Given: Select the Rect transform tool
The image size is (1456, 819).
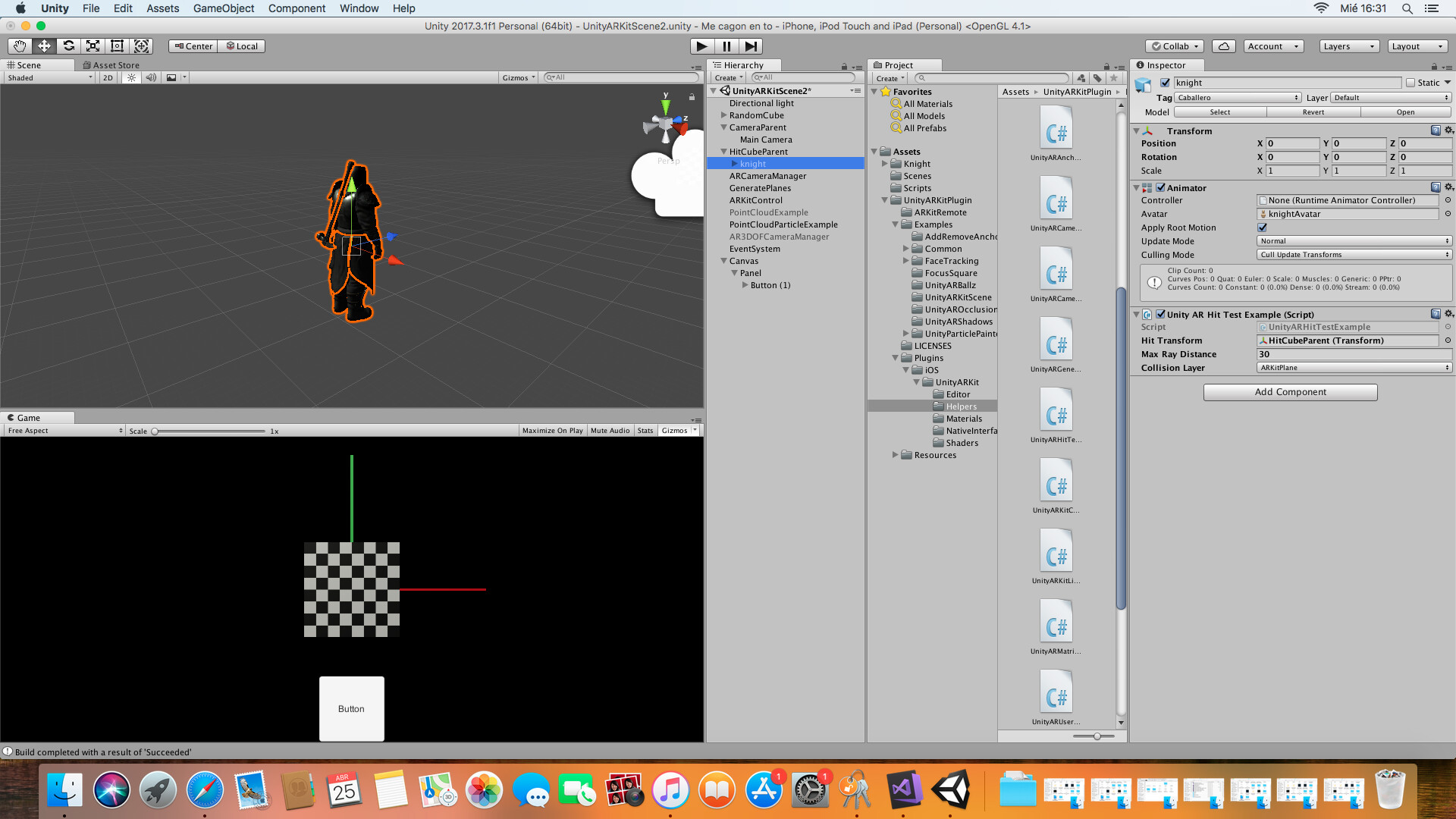Looking at the screenshot, I should click(117, 46).
